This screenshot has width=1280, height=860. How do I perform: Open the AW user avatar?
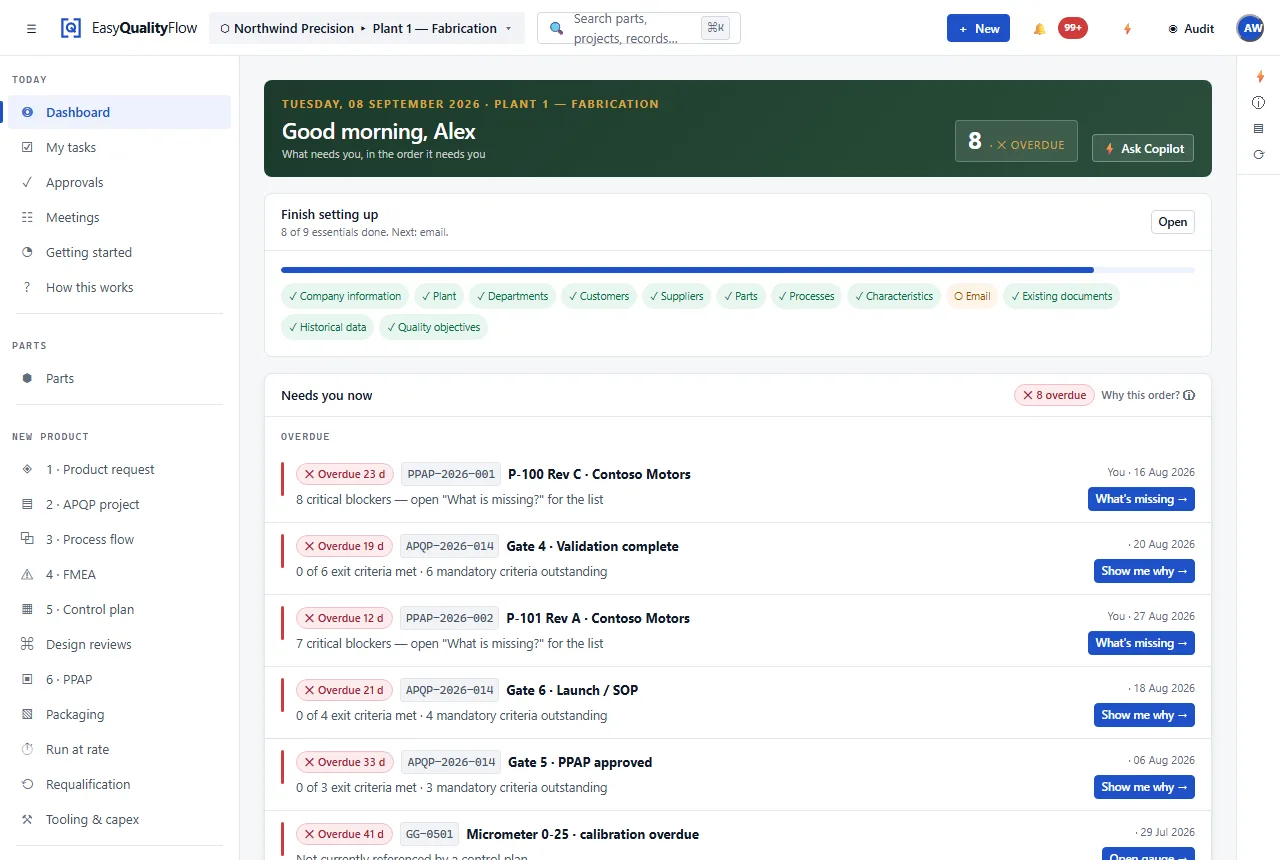pyautogui.click(x=1250, y=28)
